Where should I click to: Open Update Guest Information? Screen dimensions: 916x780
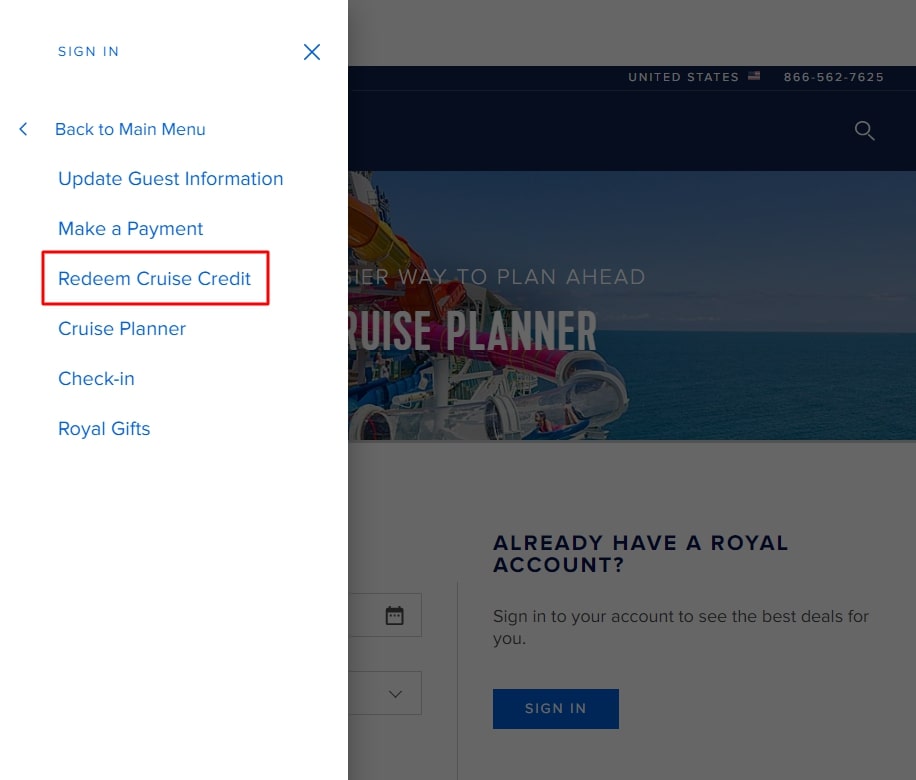[171, 179]
